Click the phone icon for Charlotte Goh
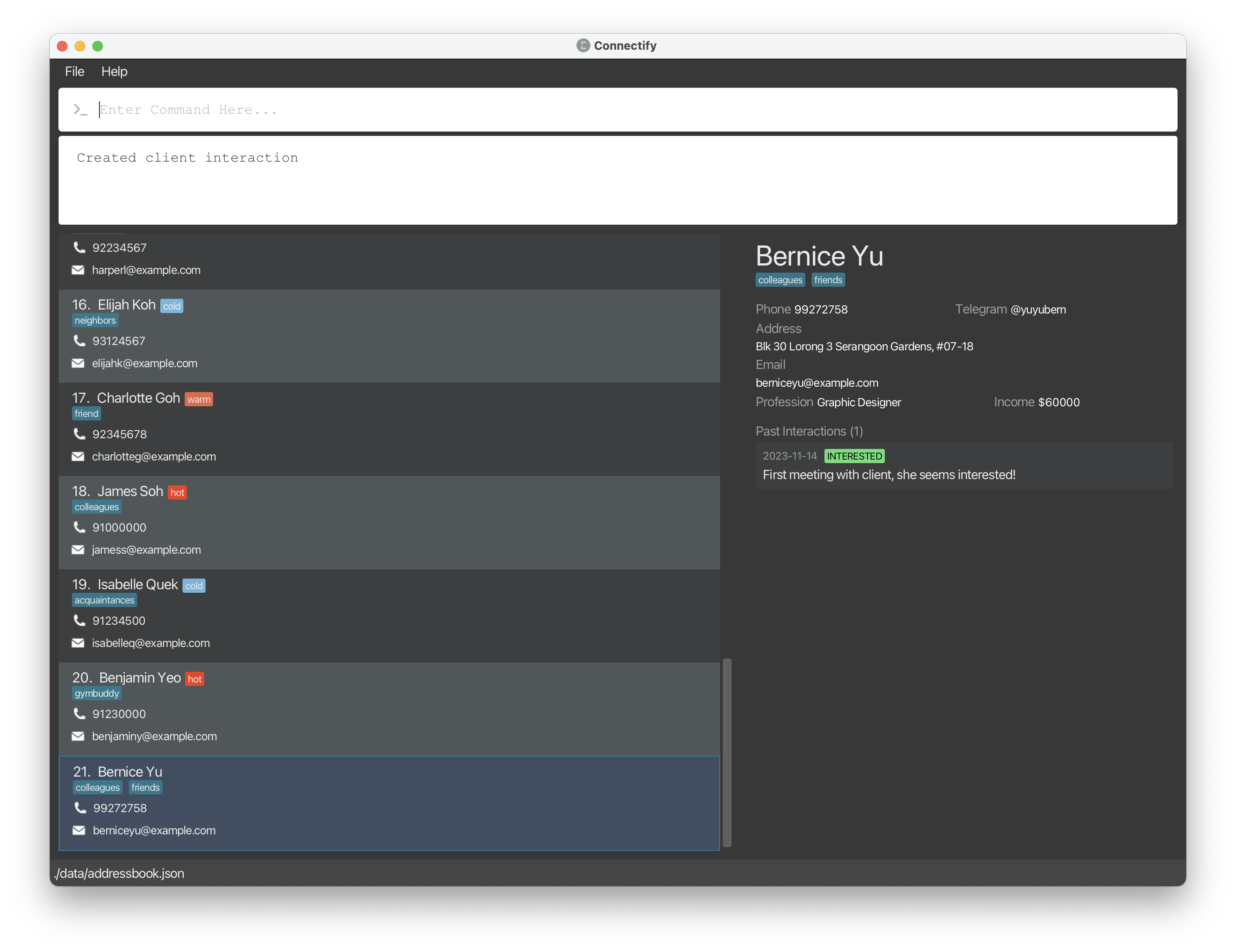Screen dimensions: 1236x952 pos(79,434)
